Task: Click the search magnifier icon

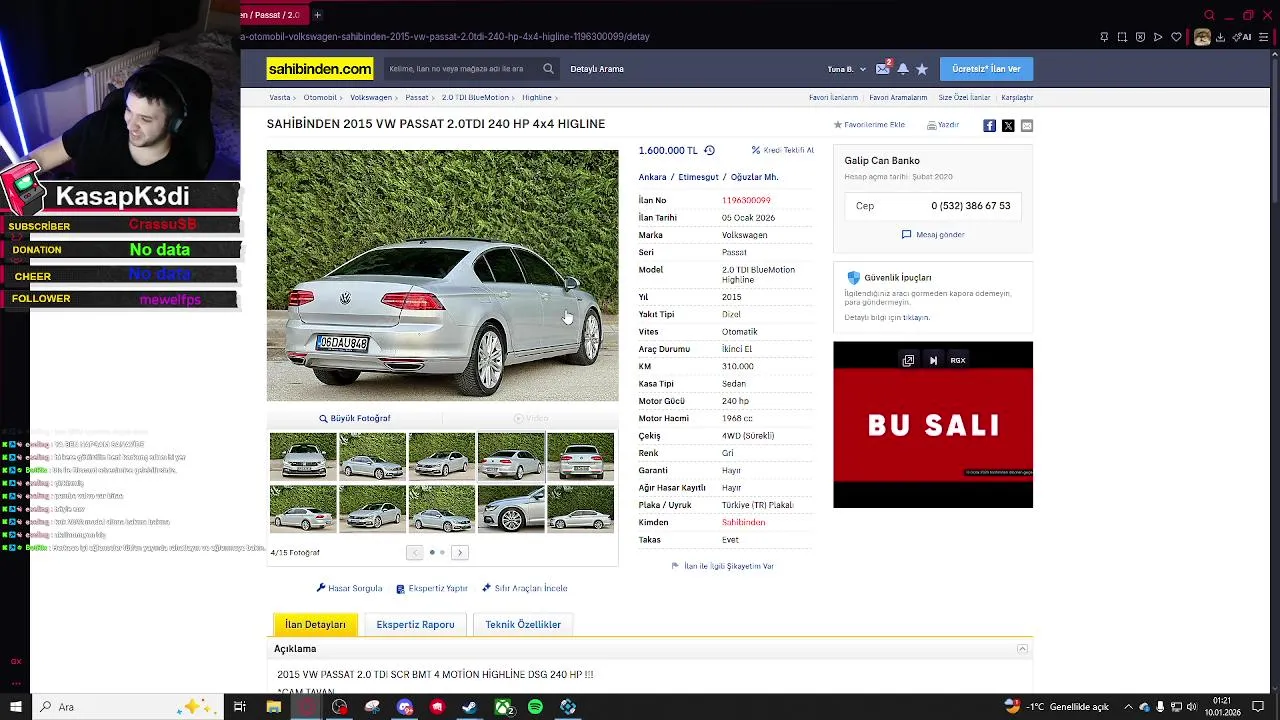Action: (548, 69)
